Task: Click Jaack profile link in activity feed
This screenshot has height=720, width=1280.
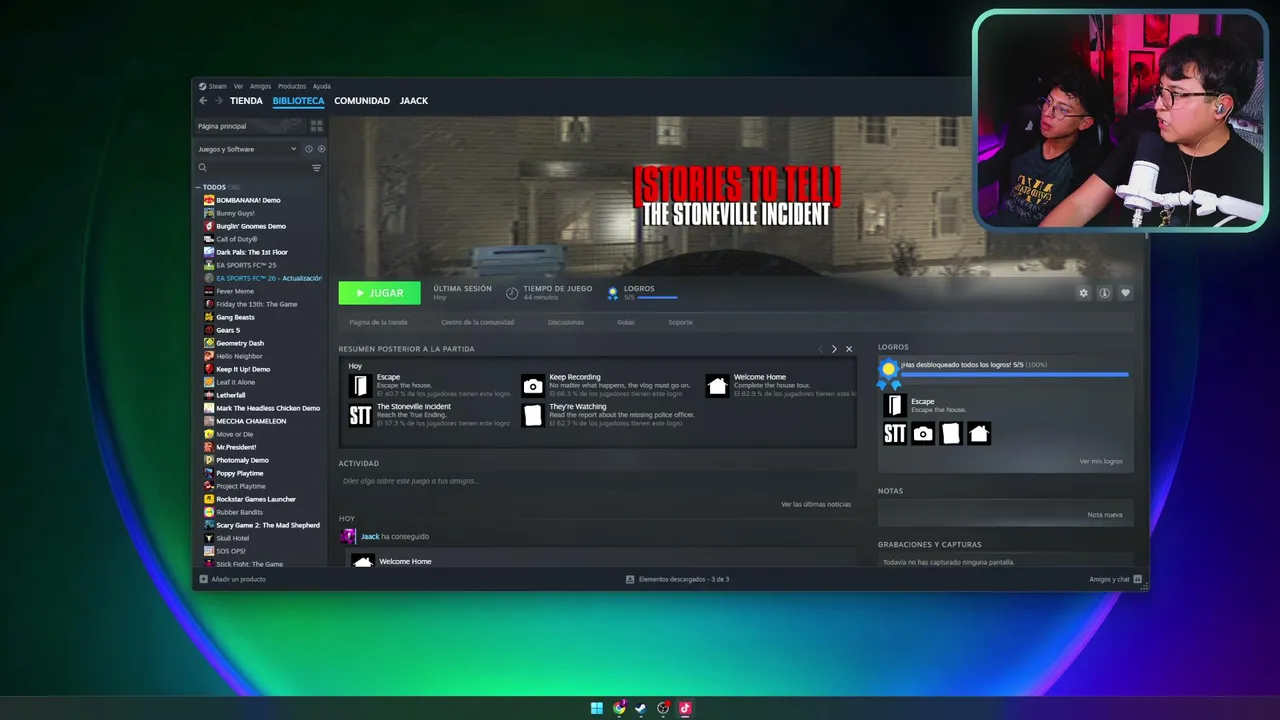Action: point(370,537)
